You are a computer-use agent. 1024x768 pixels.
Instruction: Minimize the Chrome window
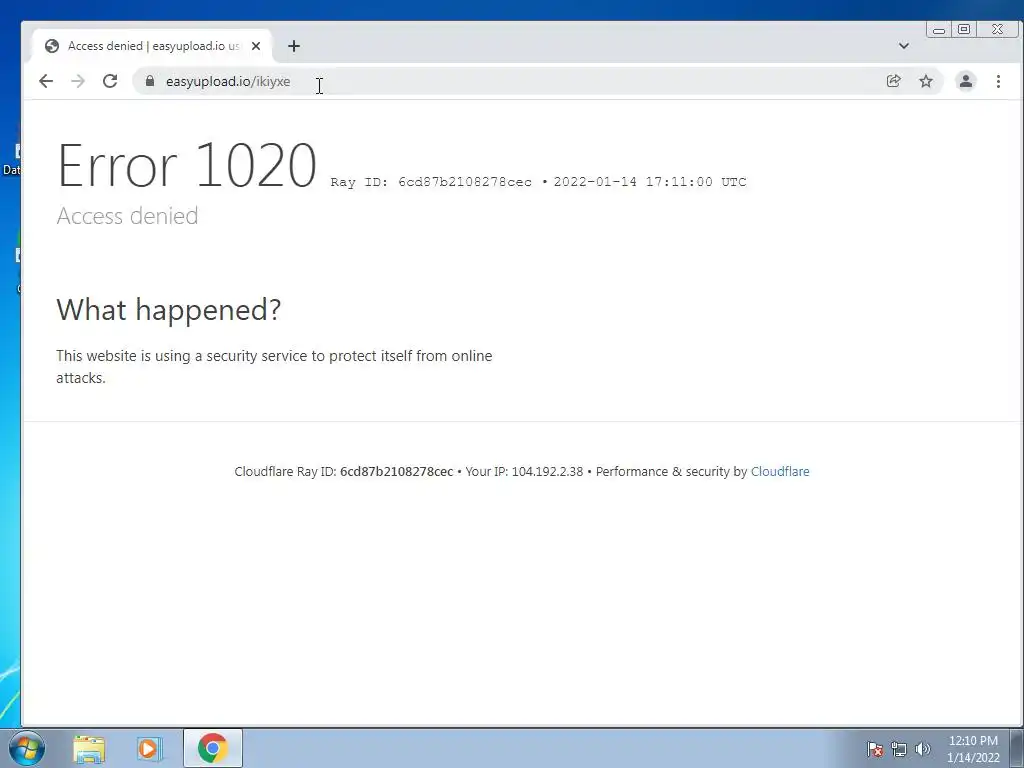(x=938, y=30)
